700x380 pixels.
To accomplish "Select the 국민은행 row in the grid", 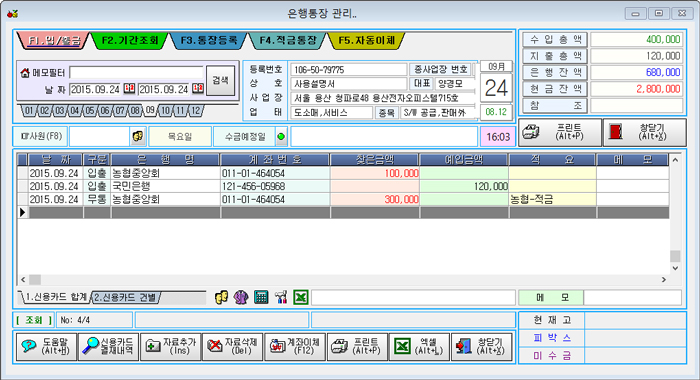I will [x=343, y=186].
